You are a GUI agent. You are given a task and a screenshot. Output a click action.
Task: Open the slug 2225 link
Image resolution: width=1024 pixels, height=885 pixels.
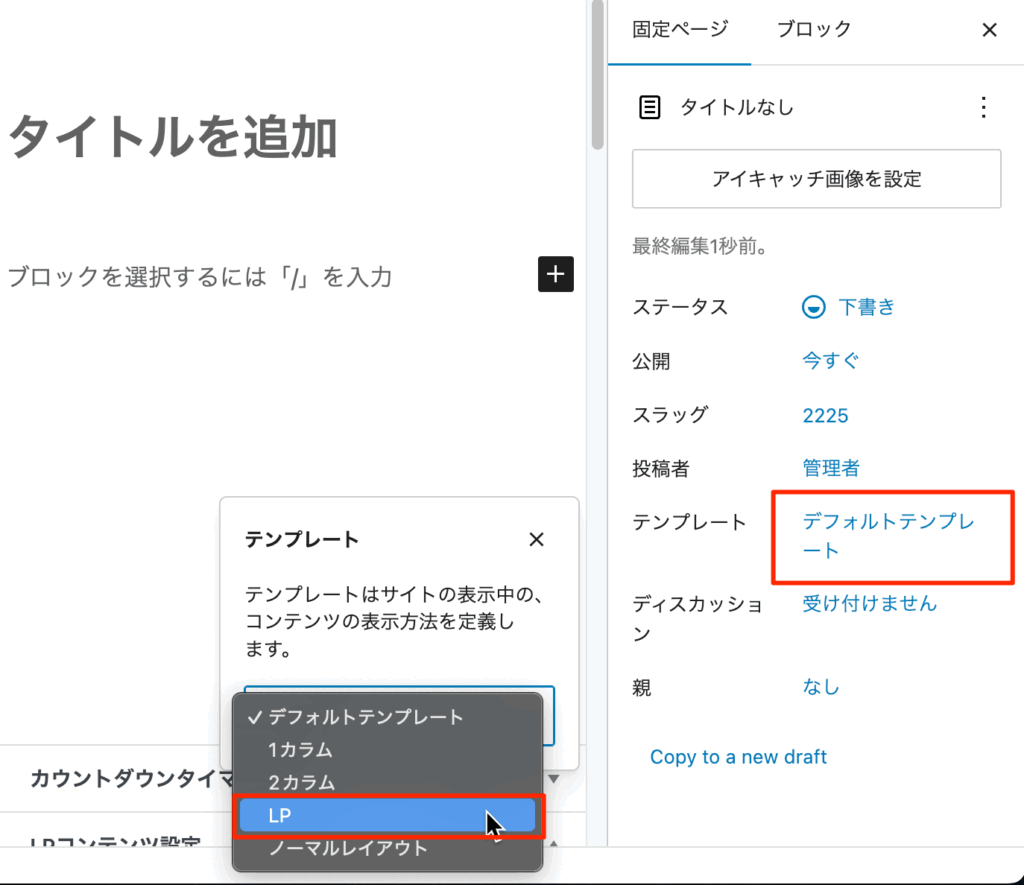[825, 415]
